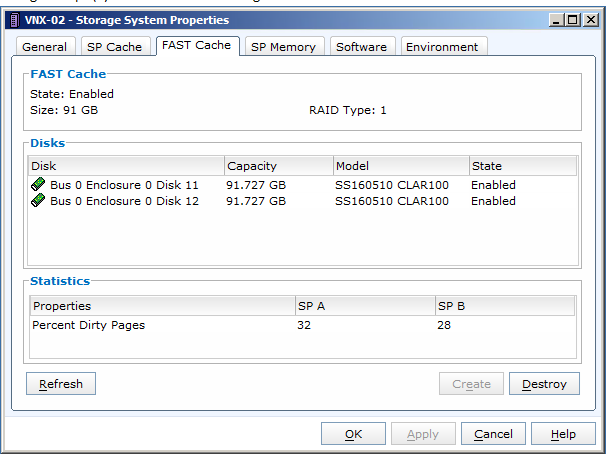Click the Apply button
The height and width of the screenshot is (454, 606).
click(x=423, y=434)
